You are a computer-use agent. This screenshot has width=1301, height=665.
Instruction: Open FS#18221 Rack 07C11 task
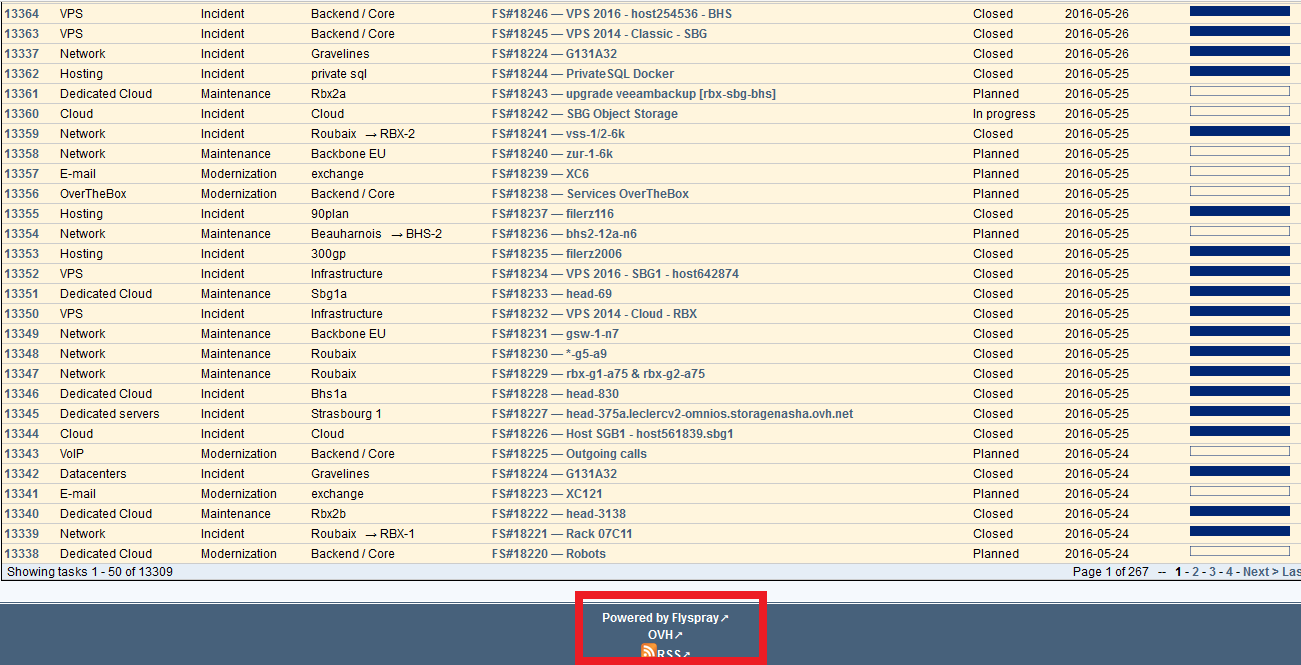(562, 534)
